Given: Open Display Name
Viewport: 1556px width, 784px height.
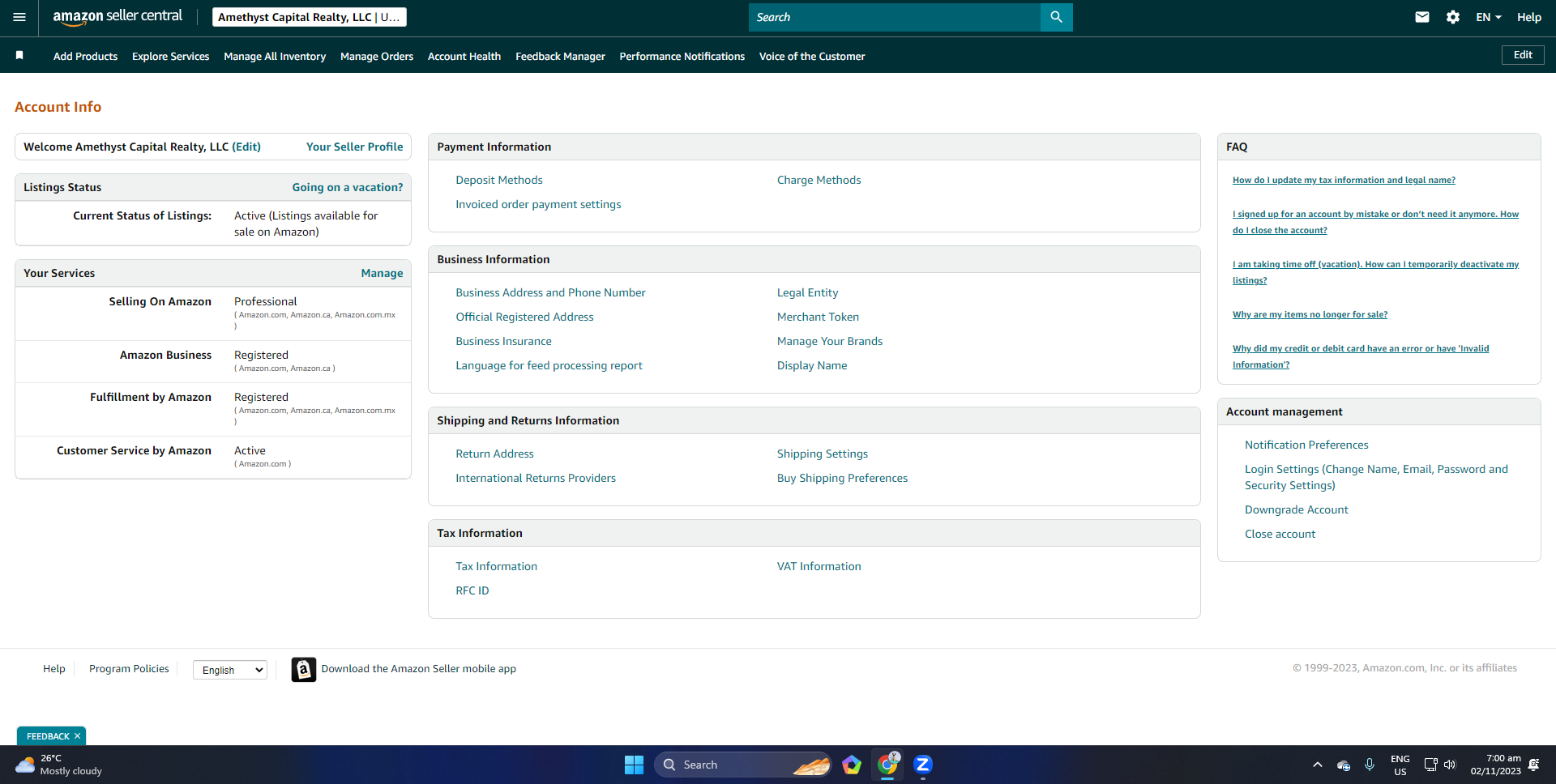Looking at the screenshot, I should click(812, 365).
